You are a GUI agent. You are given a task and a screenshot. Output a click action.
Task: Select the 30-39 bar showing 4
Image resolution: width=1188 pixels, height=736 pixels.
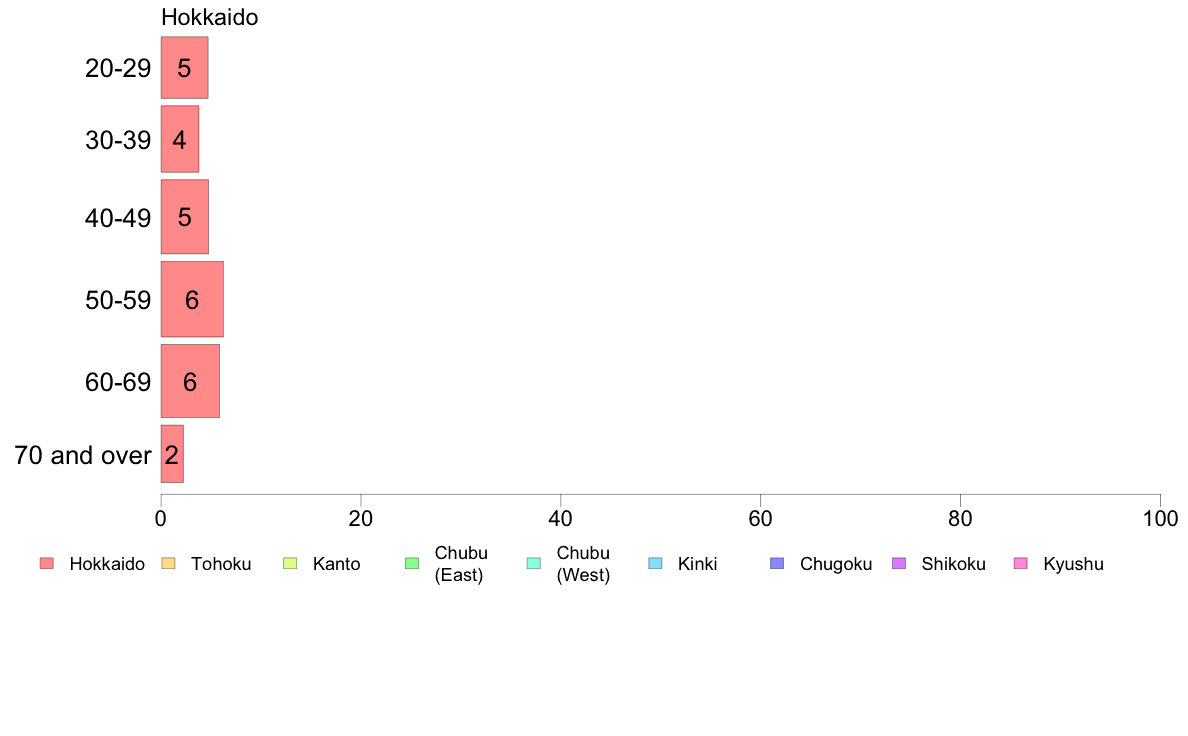[x=180, y=139]
